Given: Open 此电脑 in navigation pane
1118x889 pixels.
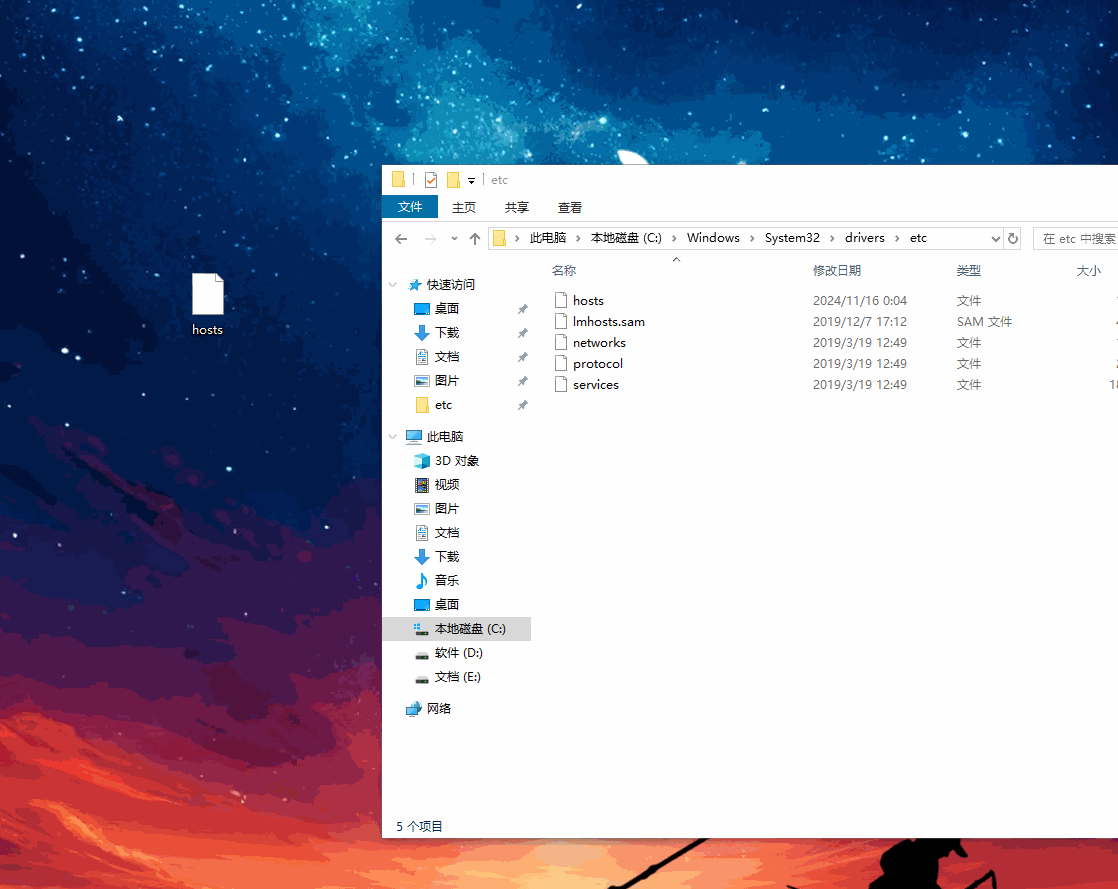Looking at the screenshot, I should coord(445,436).
